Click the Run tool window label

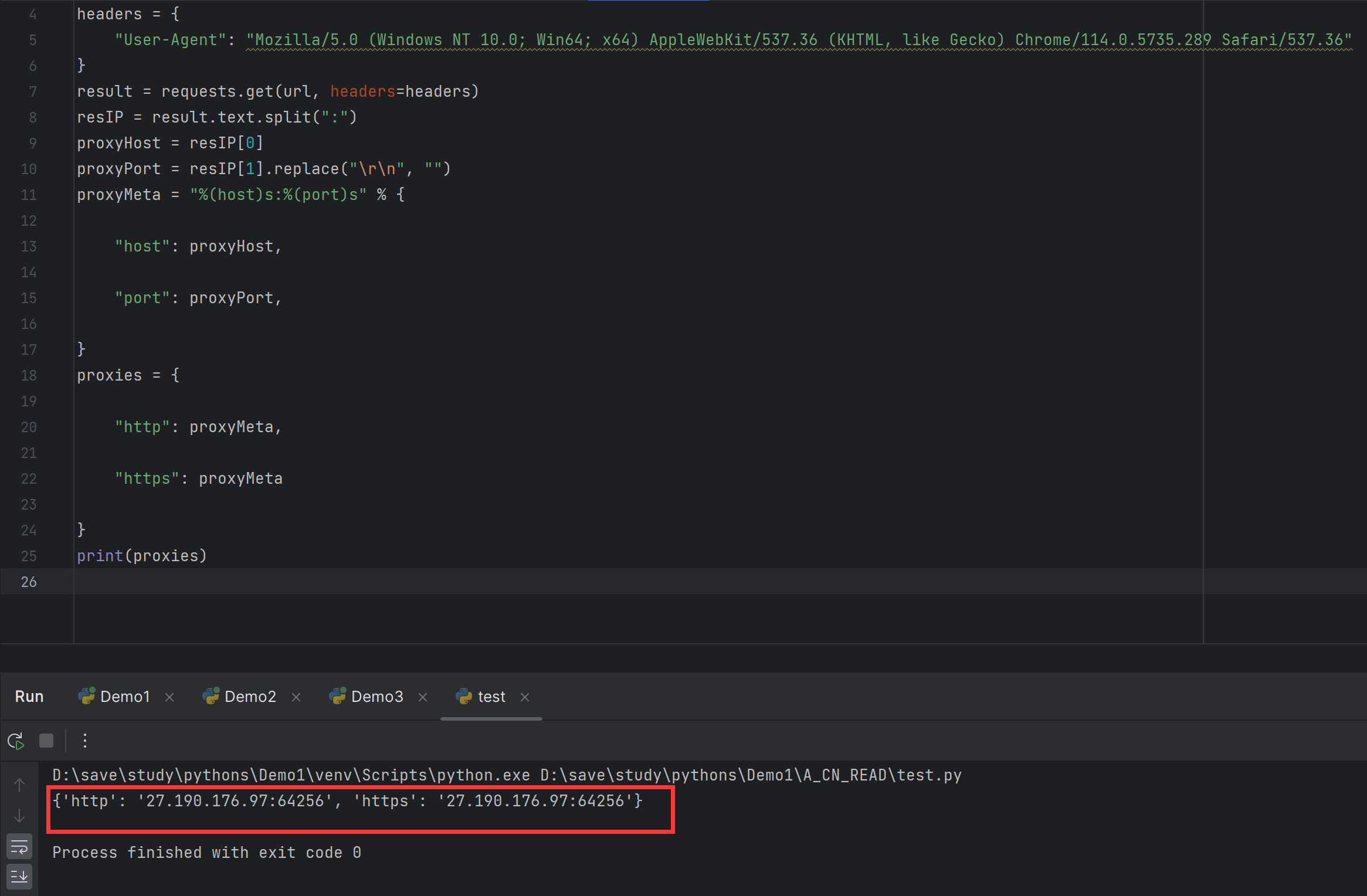pos(29,697)
